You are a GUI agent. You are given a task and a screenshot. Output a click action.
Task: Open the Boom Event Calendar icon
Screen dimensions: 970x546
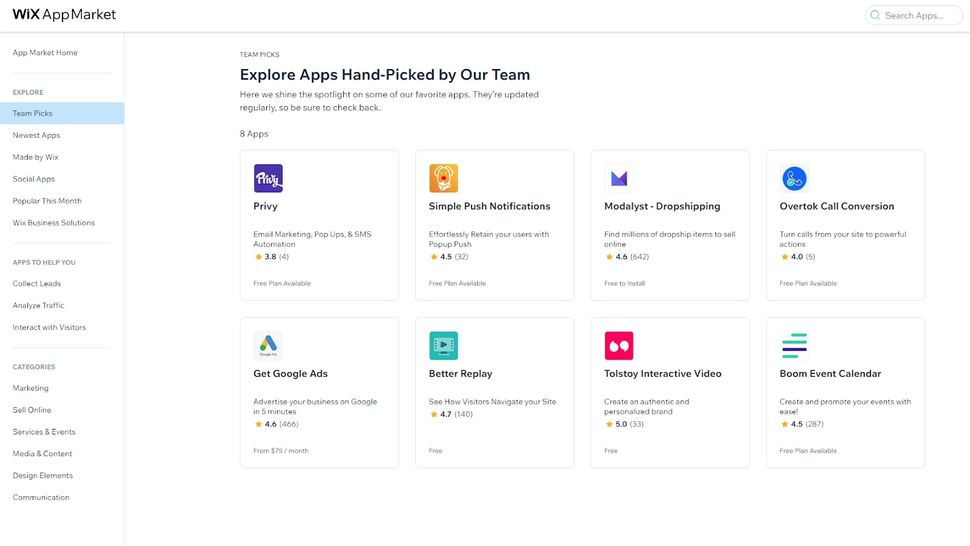(794, 346)
